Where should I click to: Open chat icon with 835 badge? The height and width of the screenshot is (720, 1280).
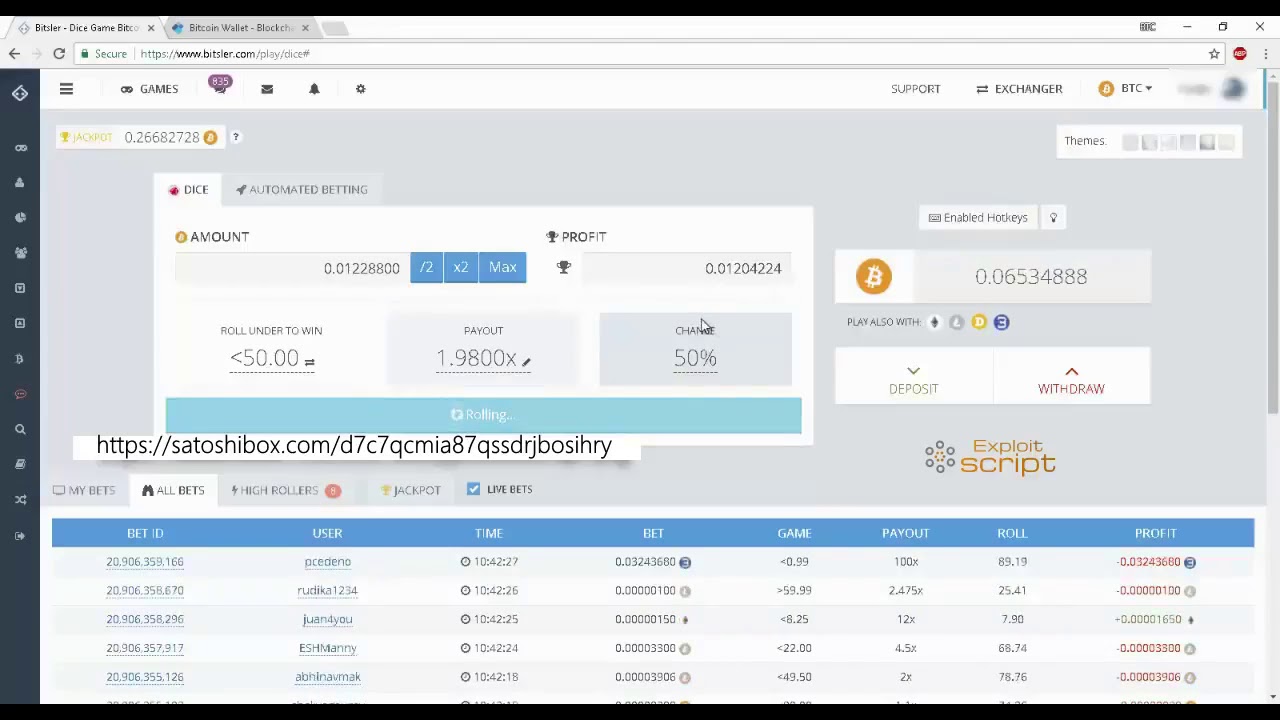click(219, 87)
